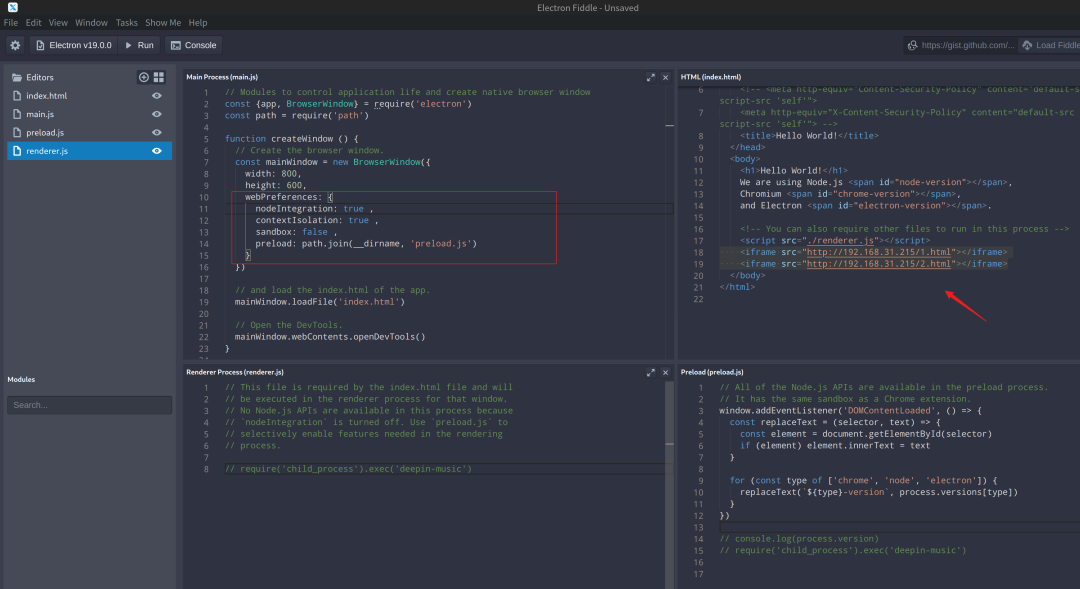Viewport: 1080px width, 589px height.
Task: Click the HTML (index.html) panel title
Action: point(711,77)
